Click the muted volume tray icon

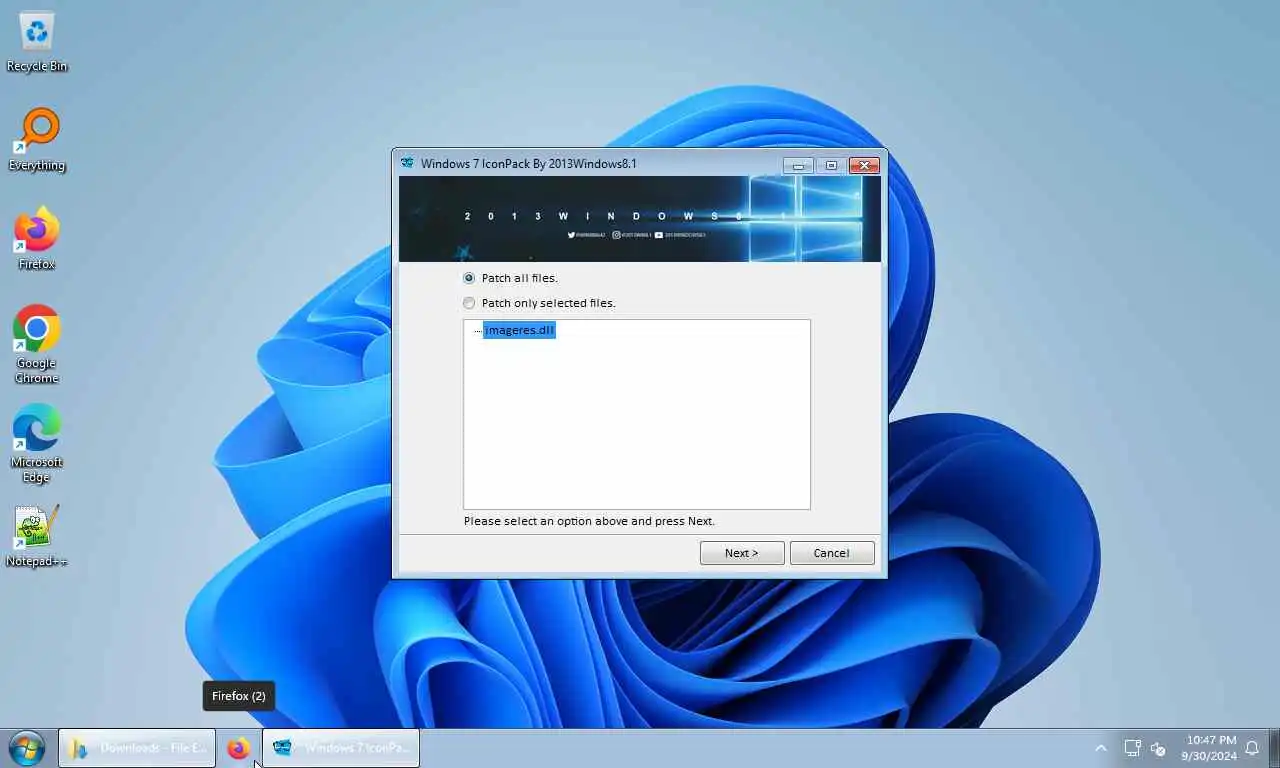point(1159,748)
